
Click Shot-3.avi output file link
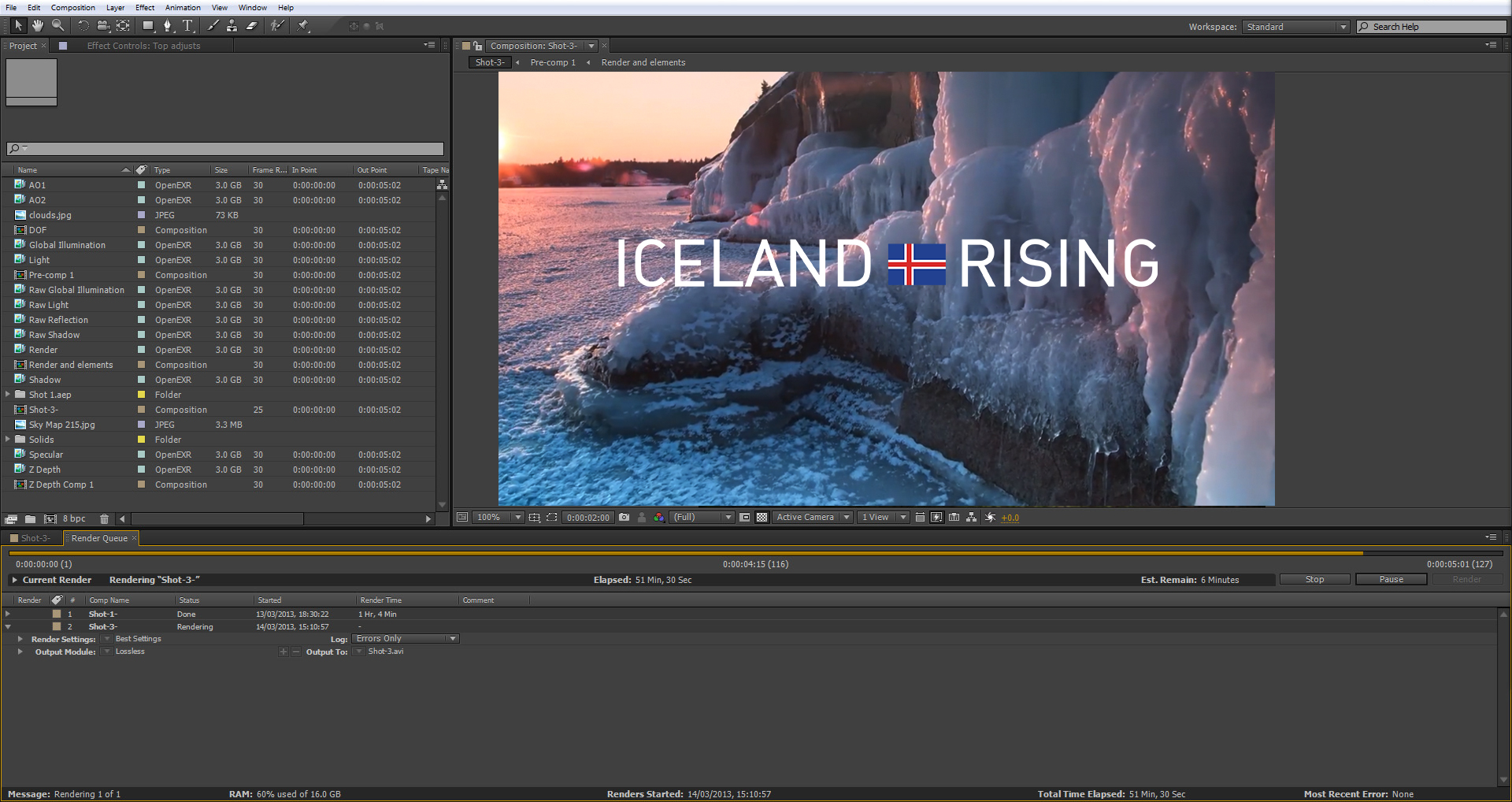click(x=386, y=652)
